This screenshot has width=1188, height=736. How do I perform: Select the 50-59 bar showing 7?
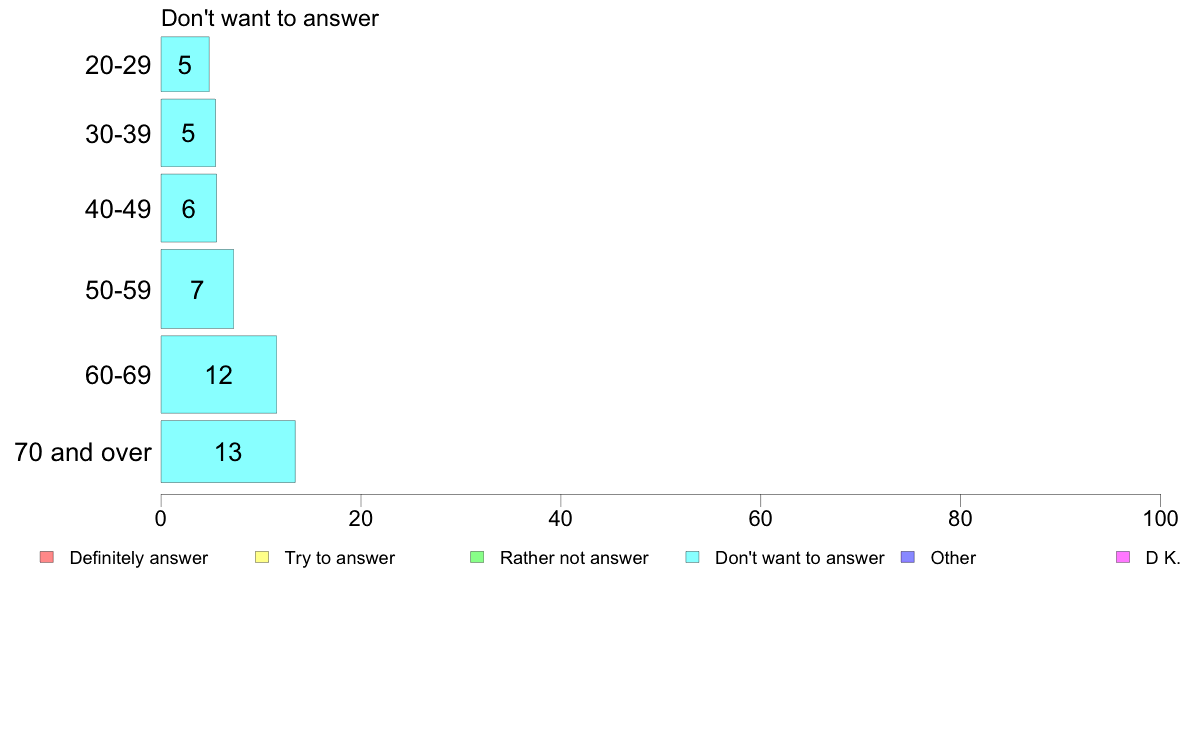click(x=197, y=289)
